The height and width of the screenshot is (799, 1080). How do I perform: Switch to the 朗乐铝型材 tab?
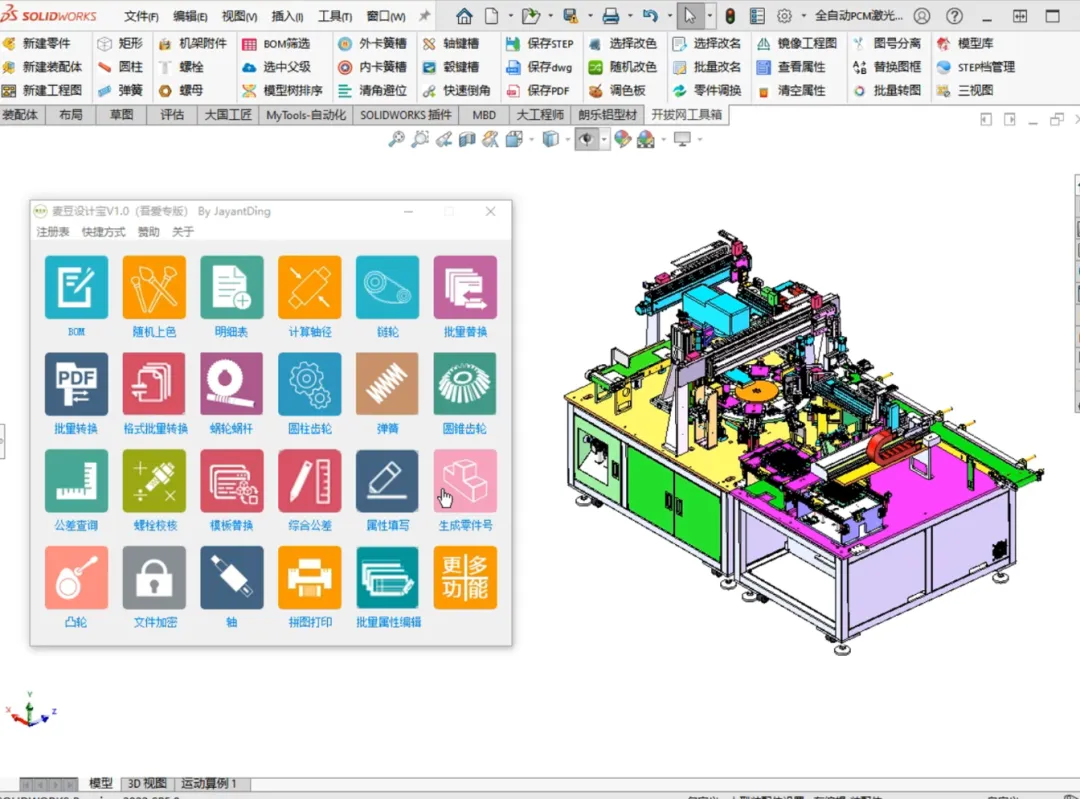point(608,114)
